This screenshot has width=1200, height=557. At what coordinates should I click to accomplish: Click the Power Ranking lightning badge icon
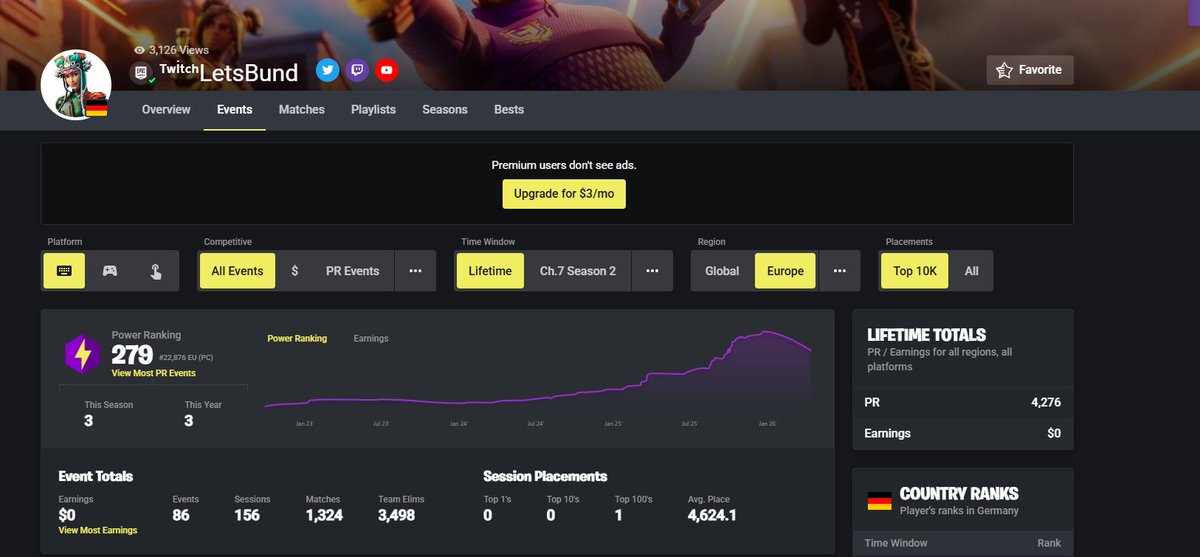[x=82, y=354]
